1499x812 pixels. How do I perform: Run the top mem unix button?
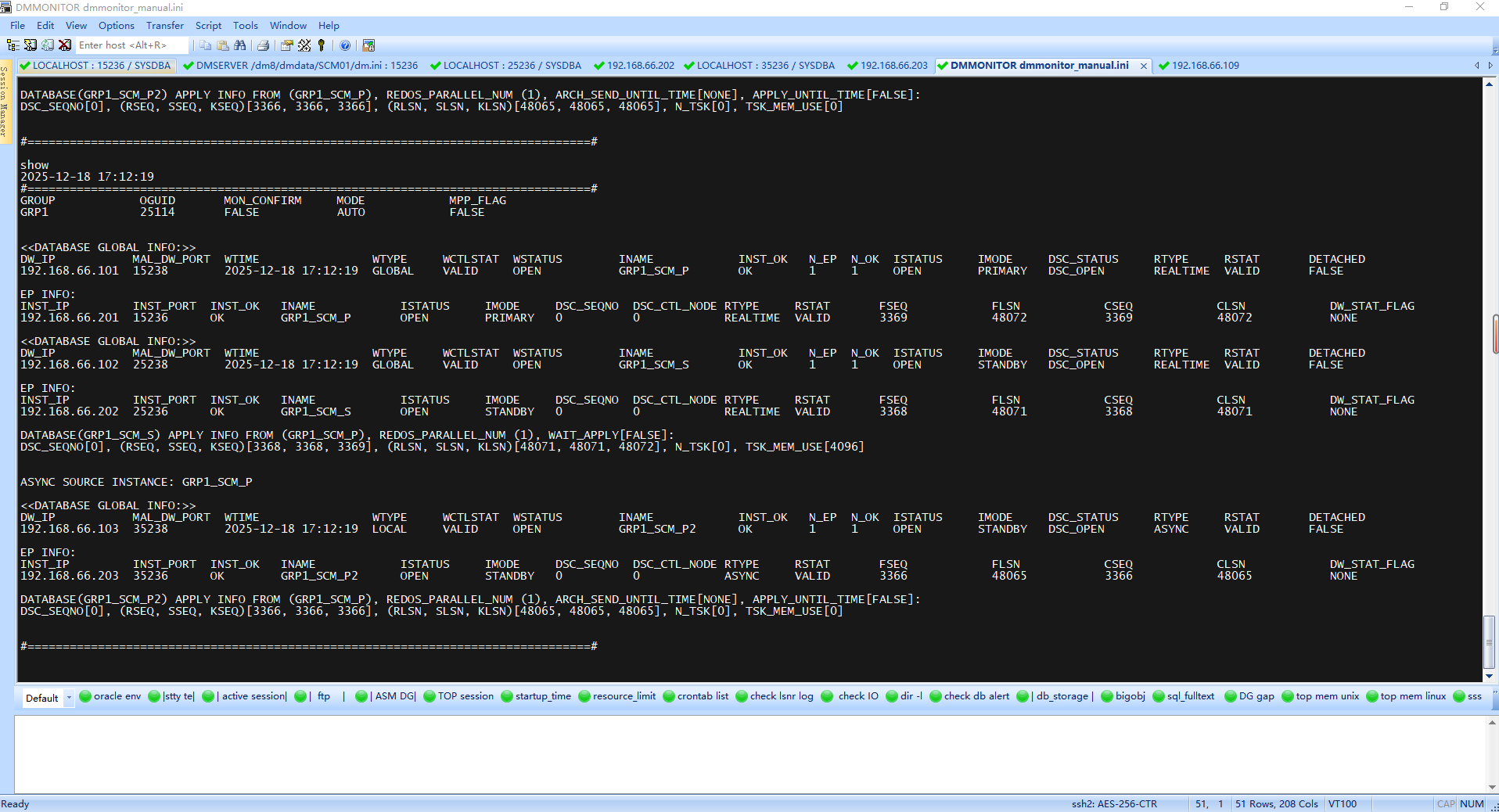1321,696
